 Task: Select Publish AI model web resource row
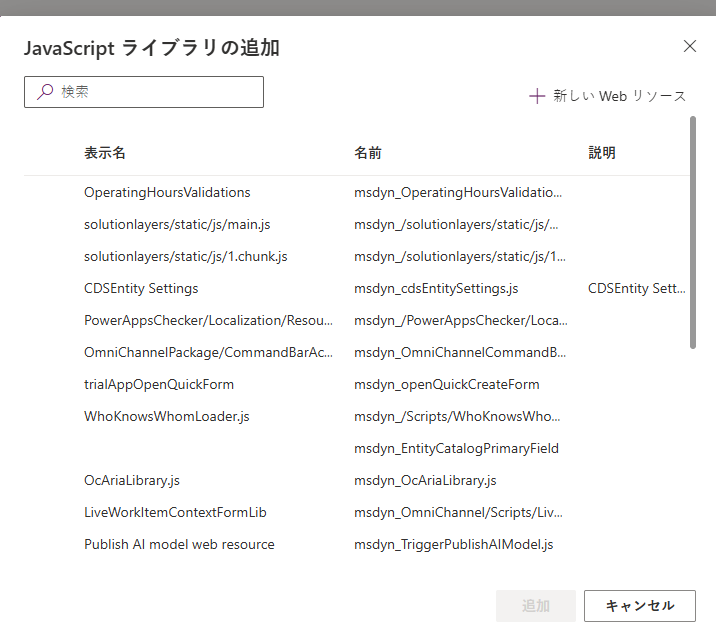click(356, 544)
